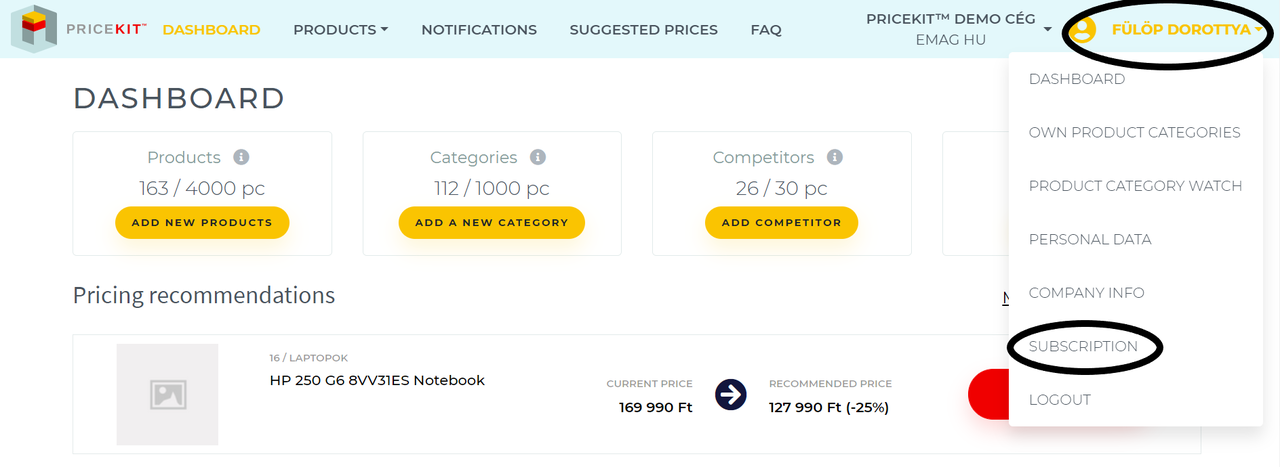This screenshot has height=468, width=1280.
Task: Open the FAQ link in navbar
Action: pyautogui.click(x=766, y=30)
